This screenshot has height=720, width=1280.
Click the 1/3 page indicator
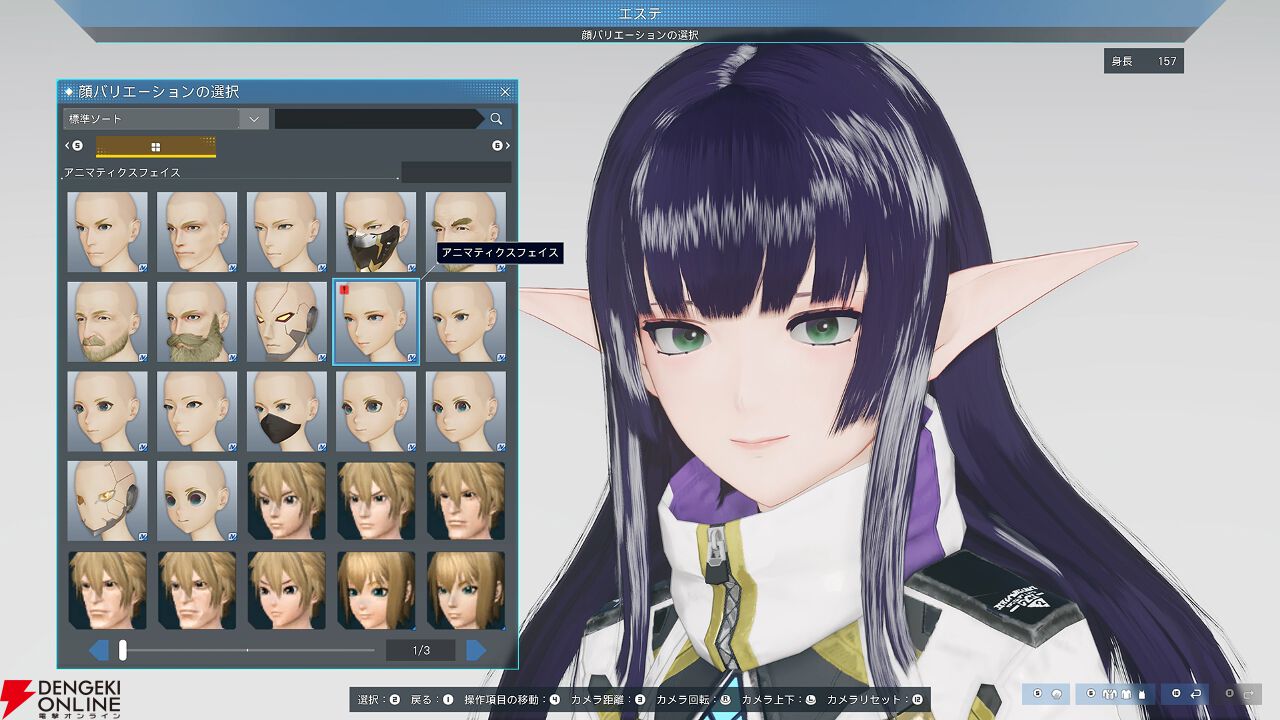(421, 651)
